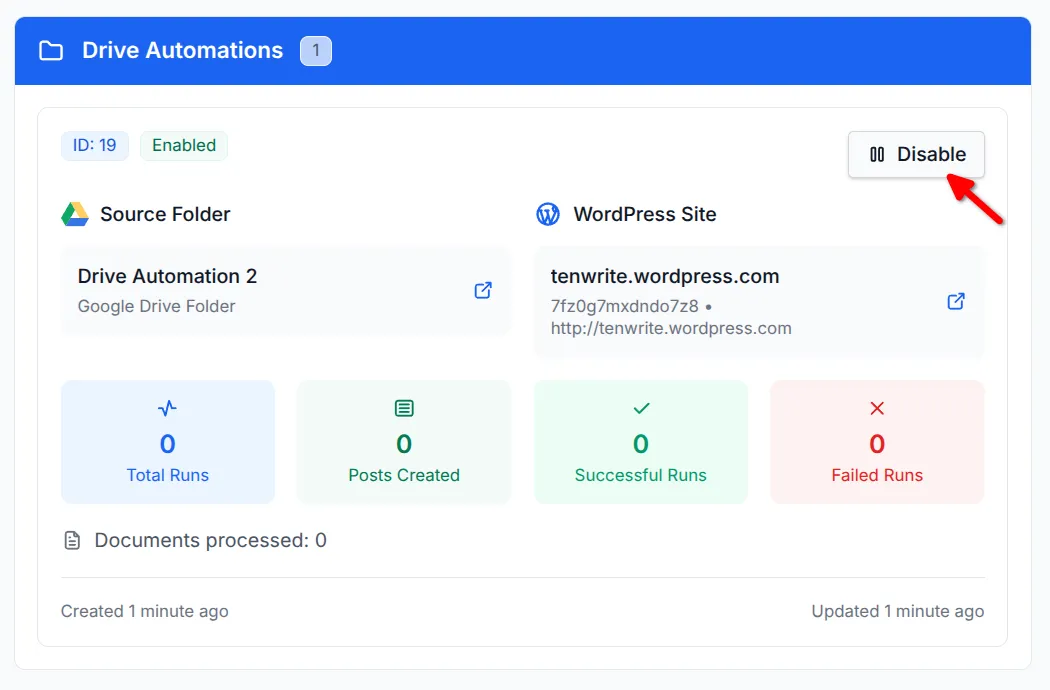Click the document icon beside Documents processed
The height and width of the screenshot is (690, 1050).
71,540
